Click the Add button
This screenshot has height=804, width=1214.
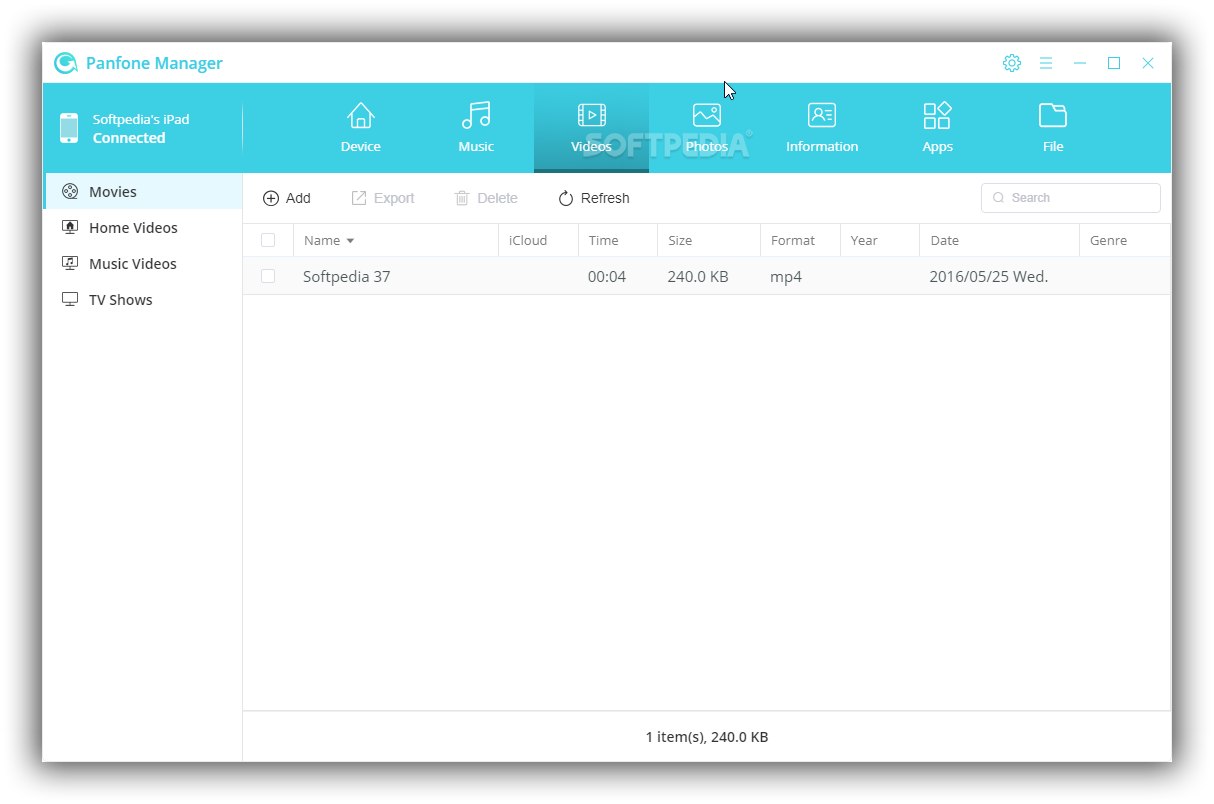(287, 198)
